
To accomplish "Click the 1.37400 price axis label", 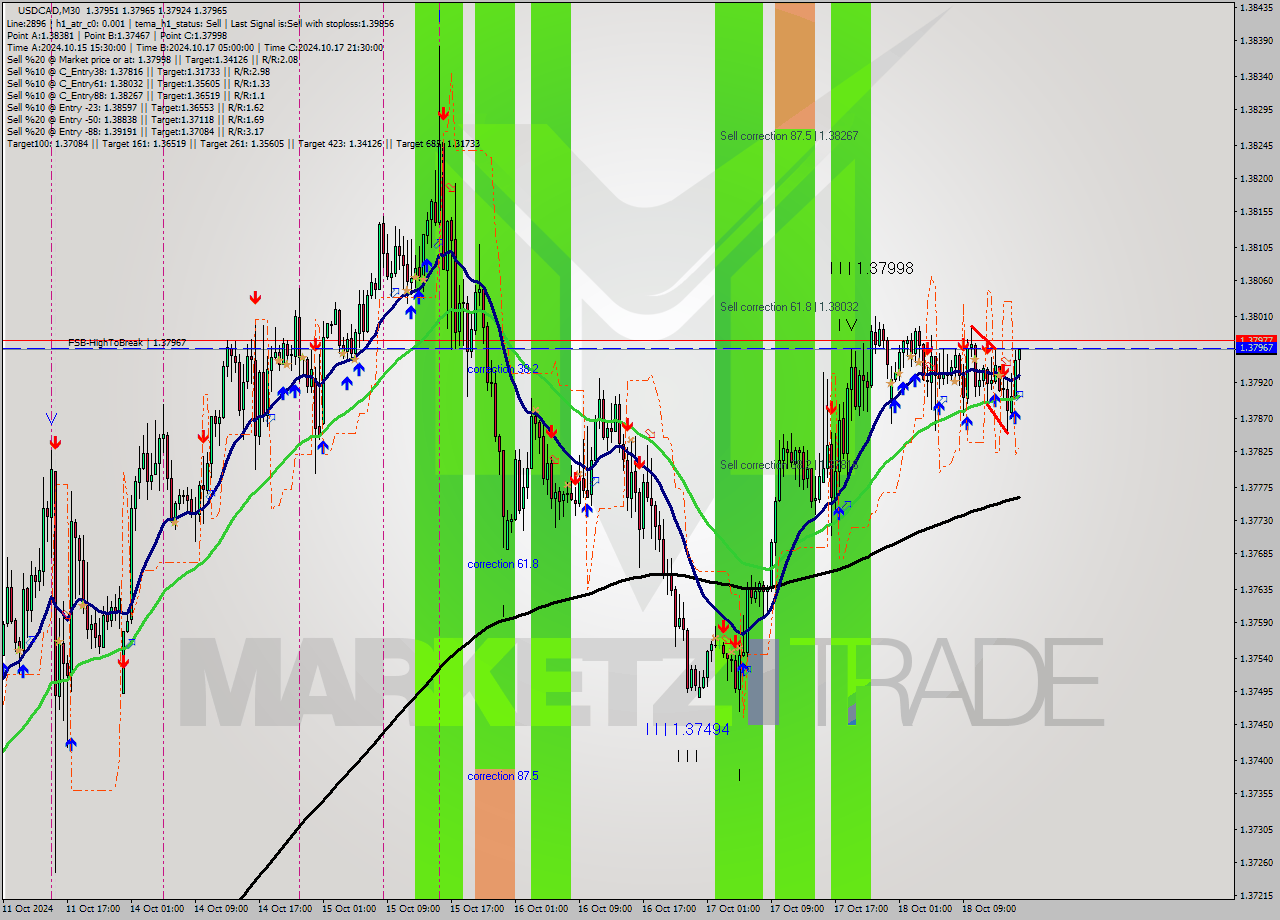I will 1255,760.
